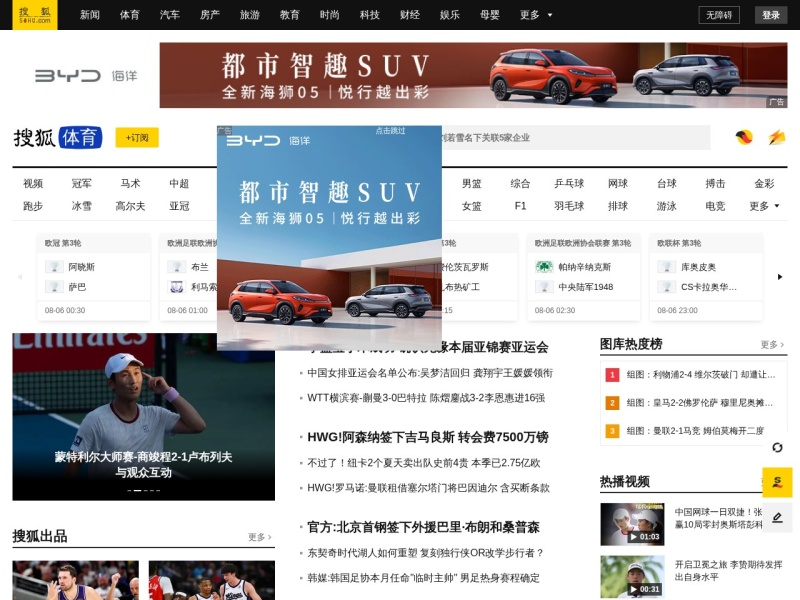800x600 pixels.
Task: Open the yellow Sohu floating sidebar icon
Action: [777, 482]
